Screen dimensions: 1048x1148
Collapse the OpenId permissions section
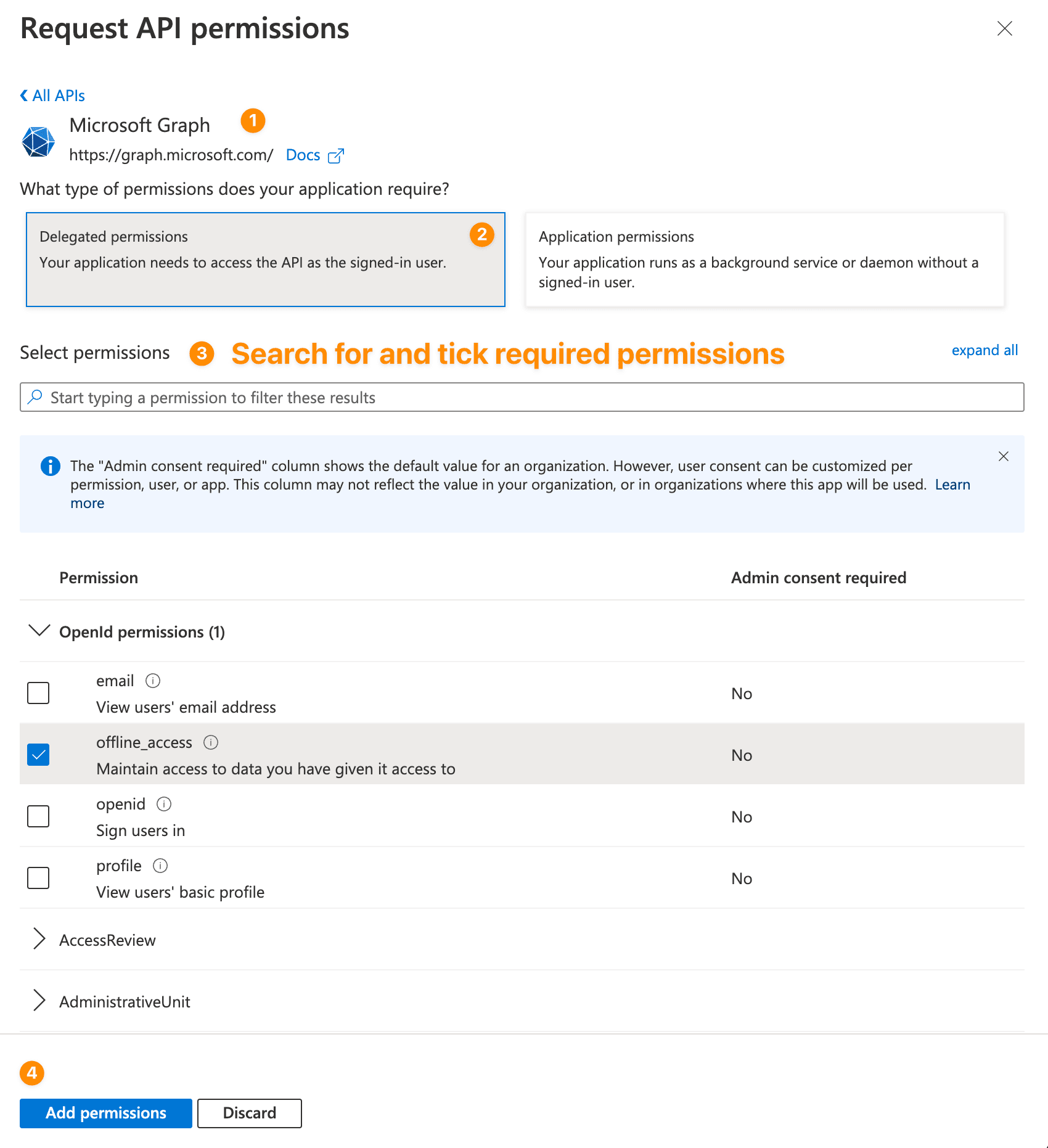point(39,631)
